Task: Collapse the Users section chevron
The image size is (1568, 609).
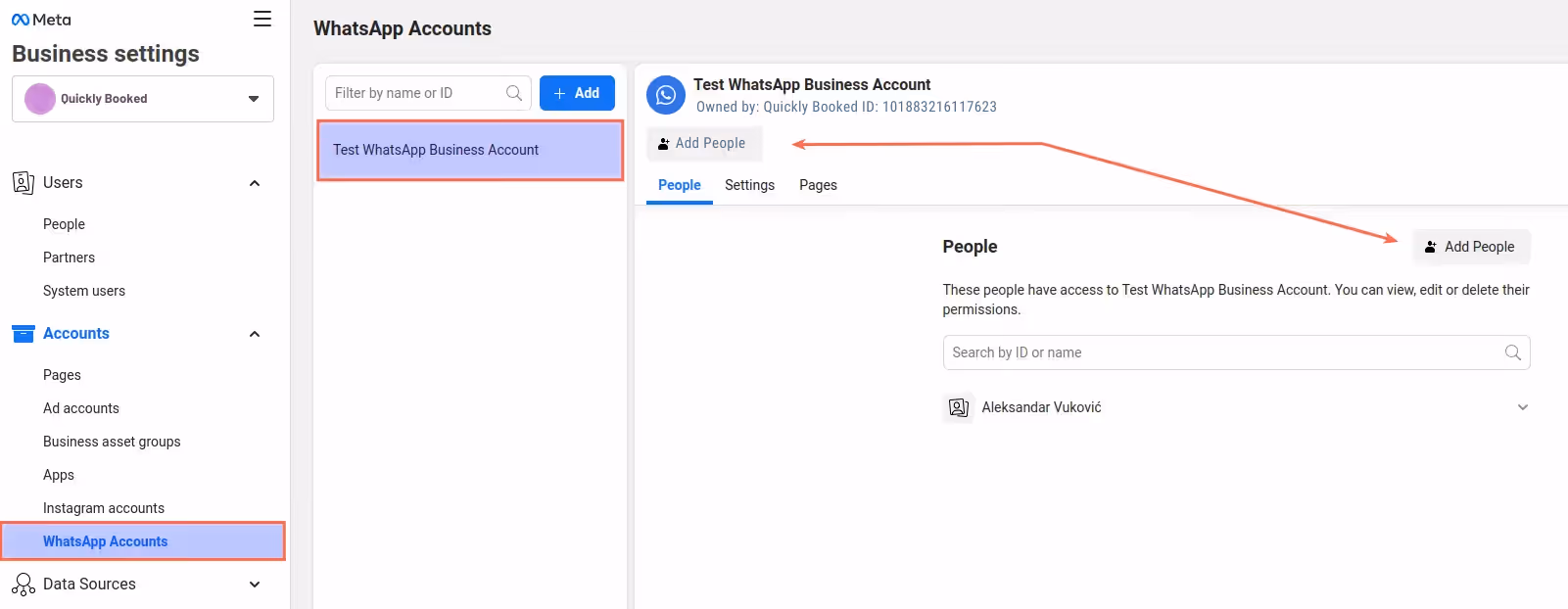Action: (255, 183)
